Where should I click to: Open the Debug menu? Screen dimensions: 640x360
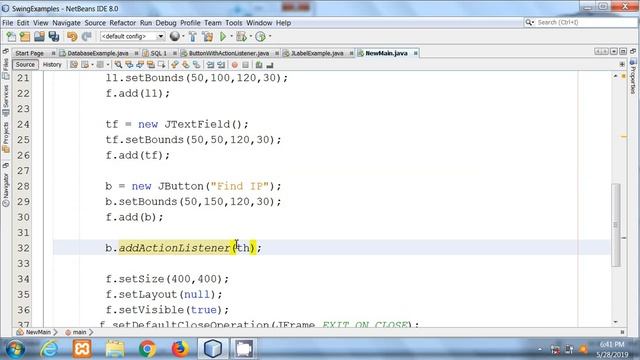click(x=166, y=23)
